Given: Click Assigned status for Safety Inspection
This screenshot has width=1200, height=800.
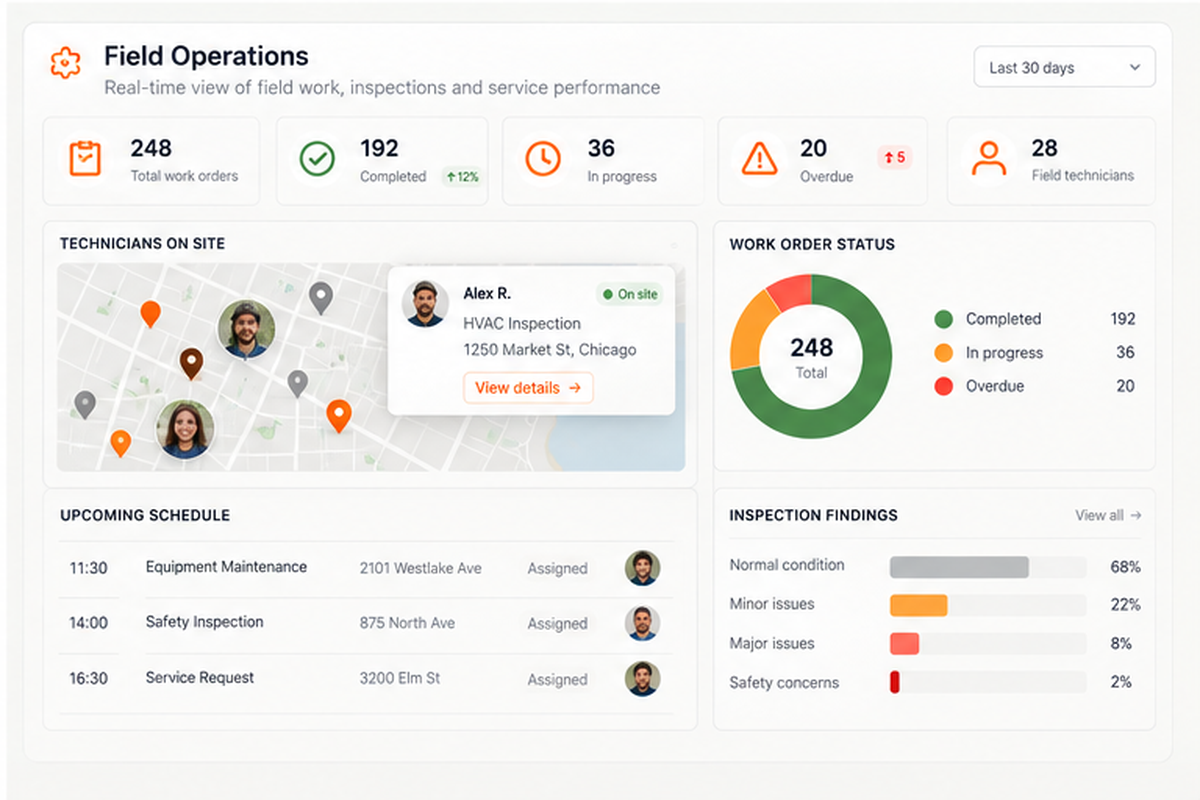Looking at the screenshot, I should (557, 624).
